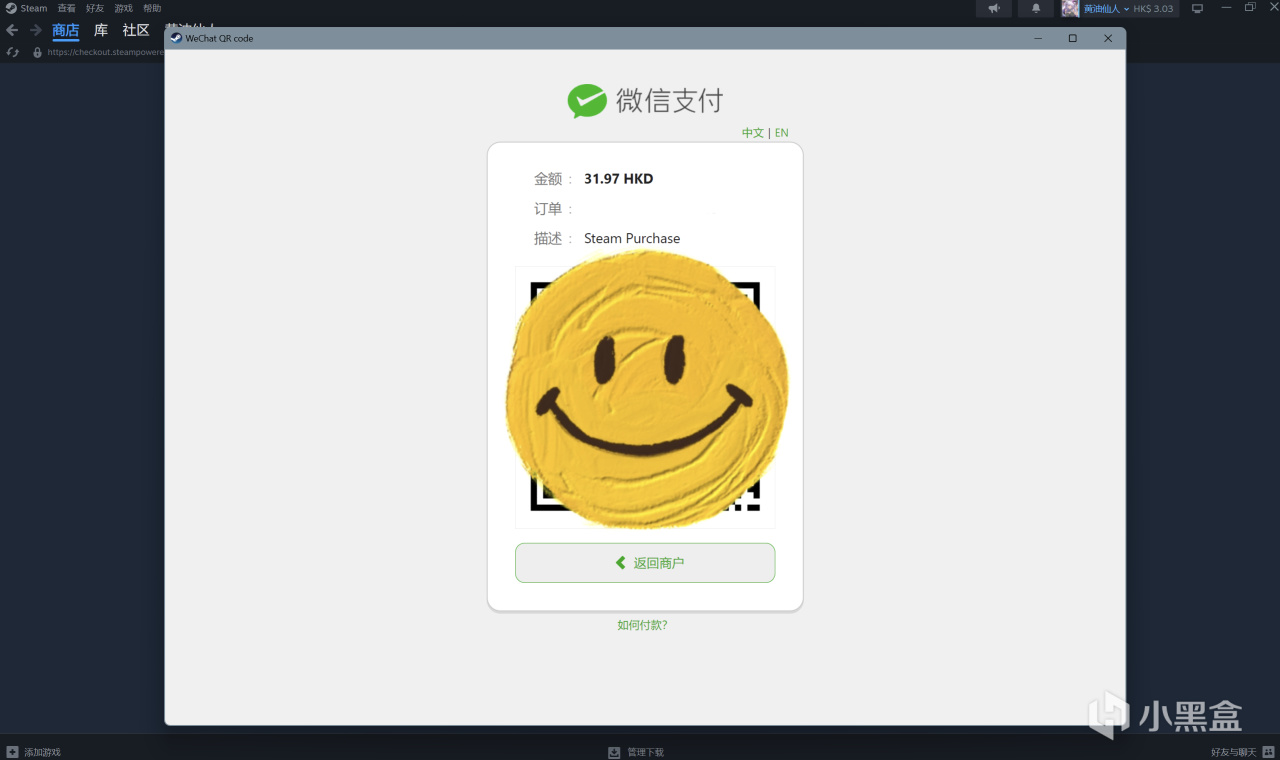1280x760 pixels.
Task: Enter Big Picture mode via monitor icon
Action: (1197, 8)
